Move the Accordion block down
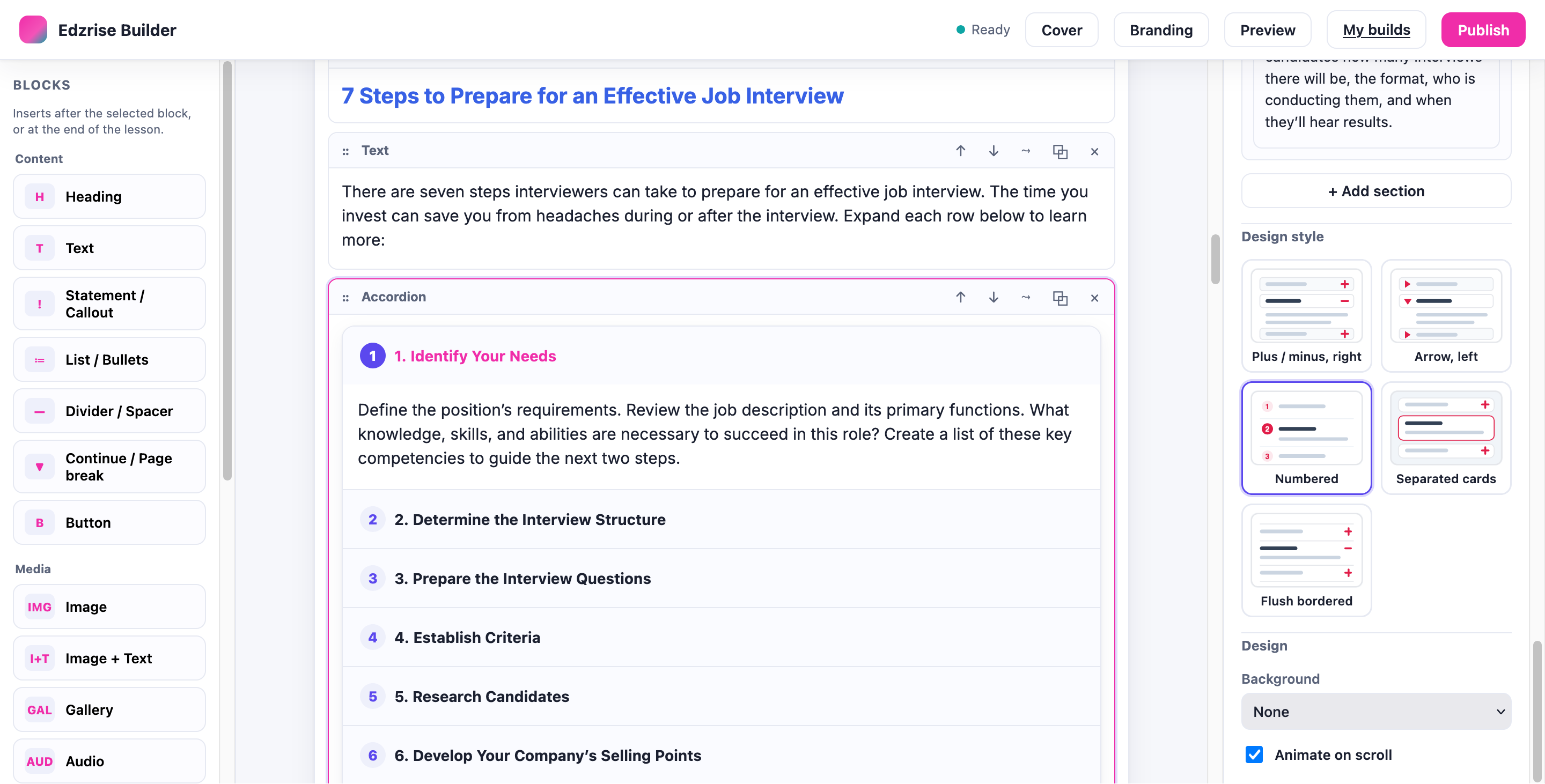The image size is (1545, 784). (x=993, y=297)
